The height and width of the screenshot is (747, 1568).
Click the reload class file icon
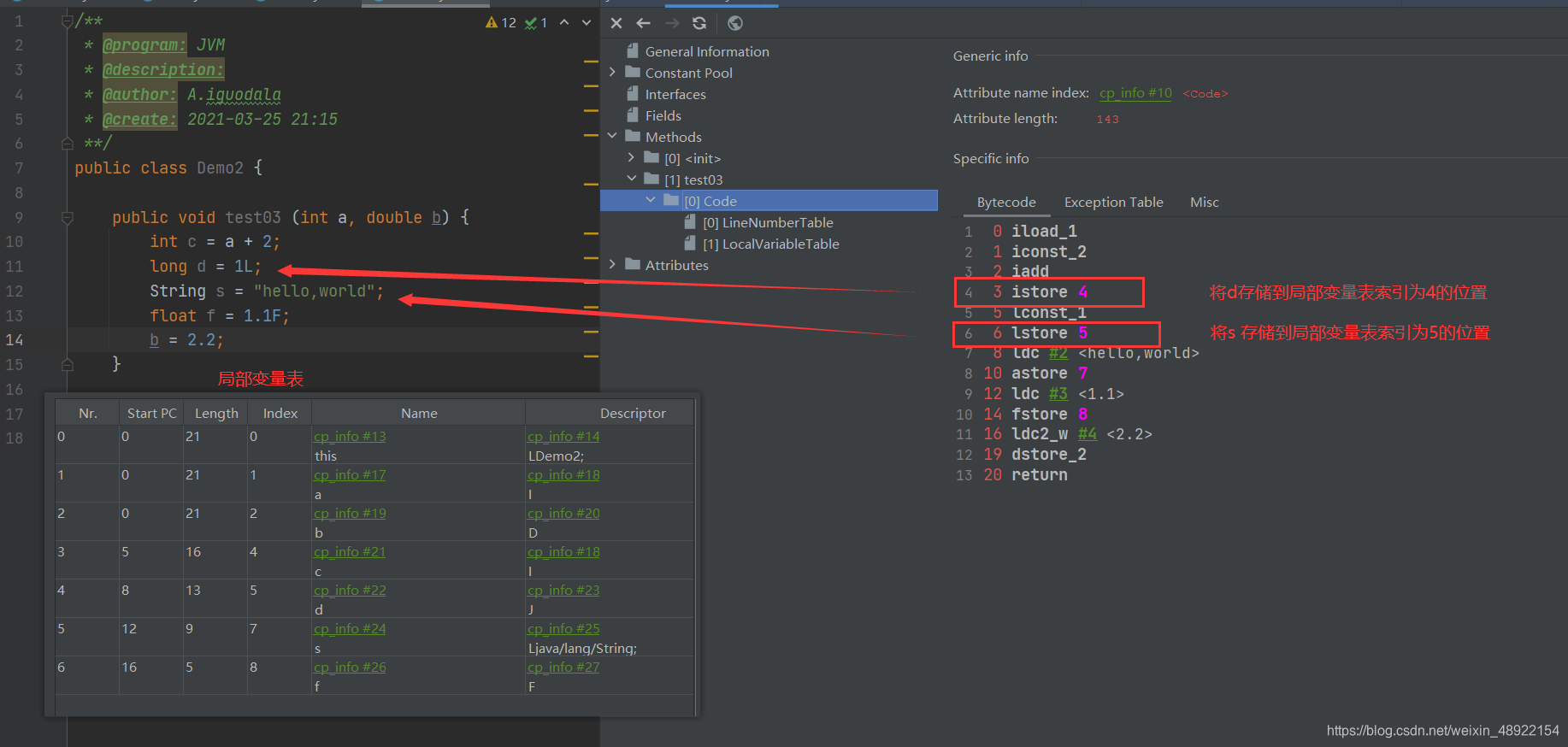click(x=699, y=23)
